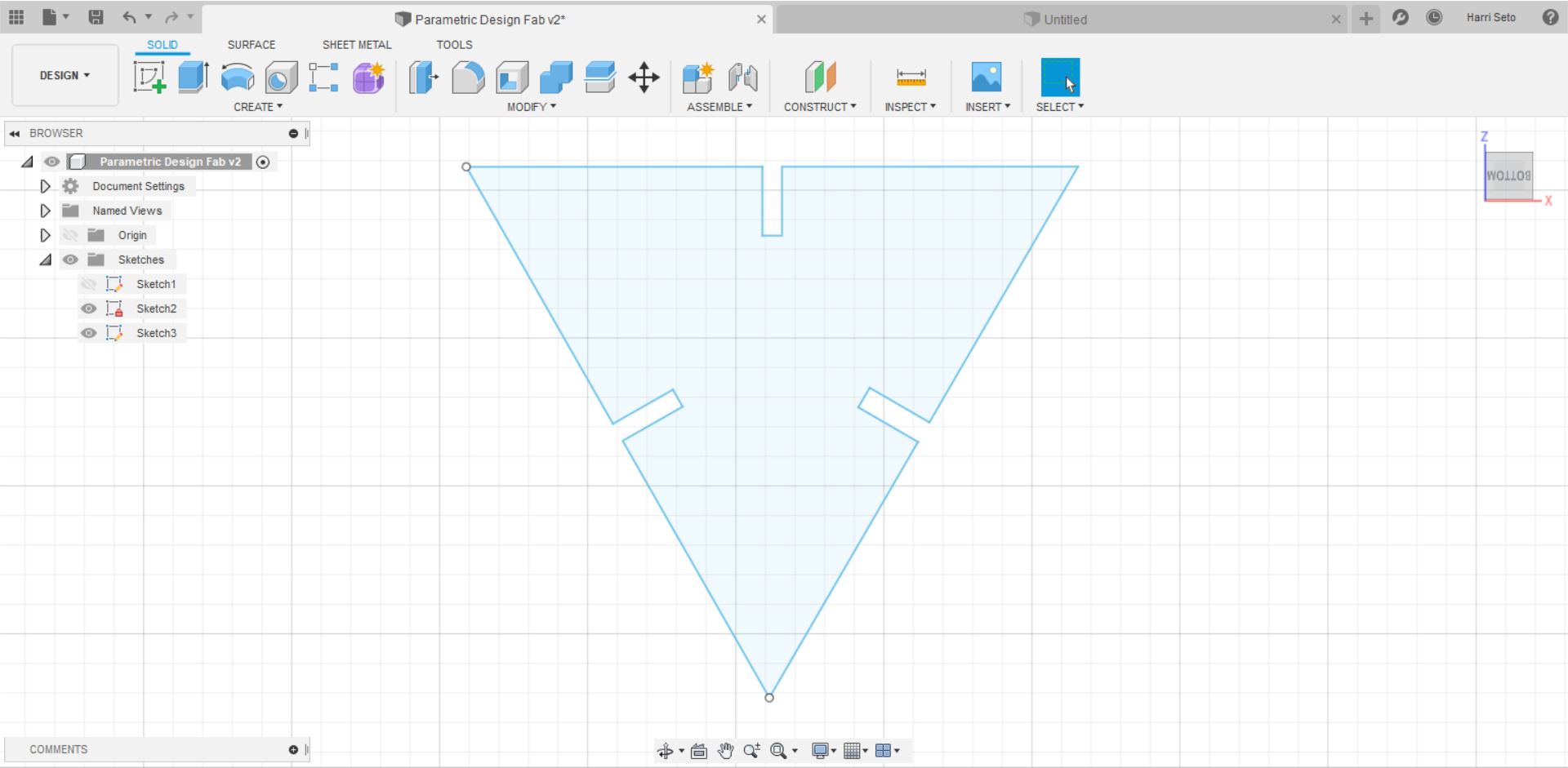Image resolution: width=1568 pixels, height=768 pixels.
Task: Select the Shell tool
Action: (512, 78)
